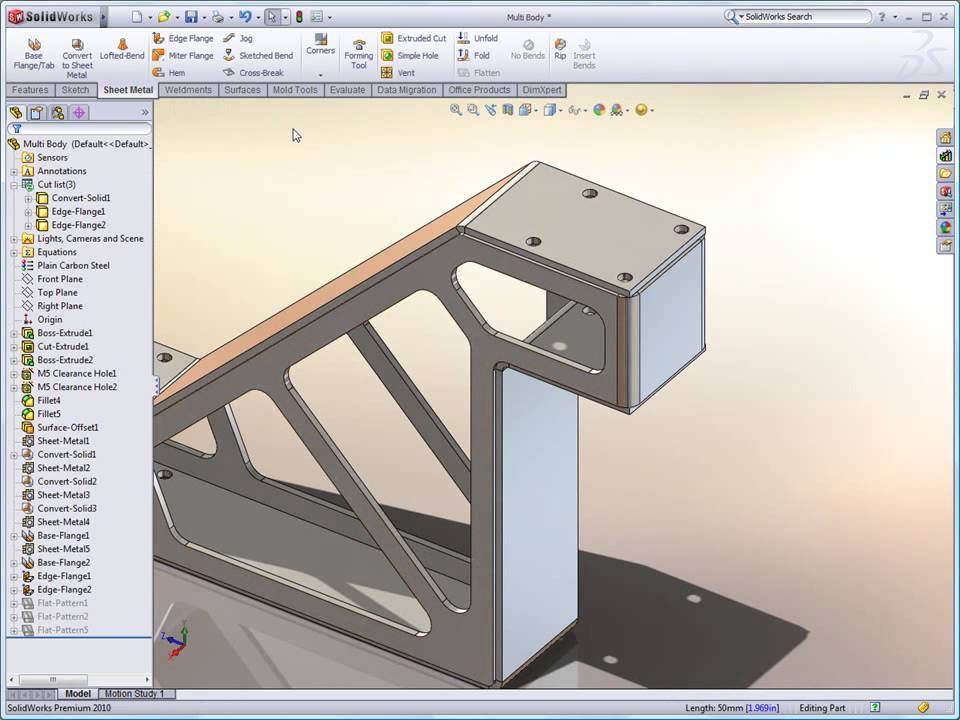This screenshot has width=960, height=720.
Task: Select the Rip tool
Action: pyautogui.click(x=560, y=48)
